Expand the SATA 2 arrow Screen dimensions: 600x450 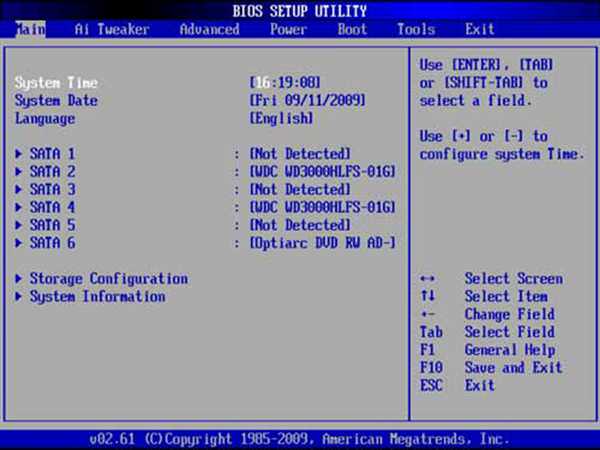click(18, 172)
